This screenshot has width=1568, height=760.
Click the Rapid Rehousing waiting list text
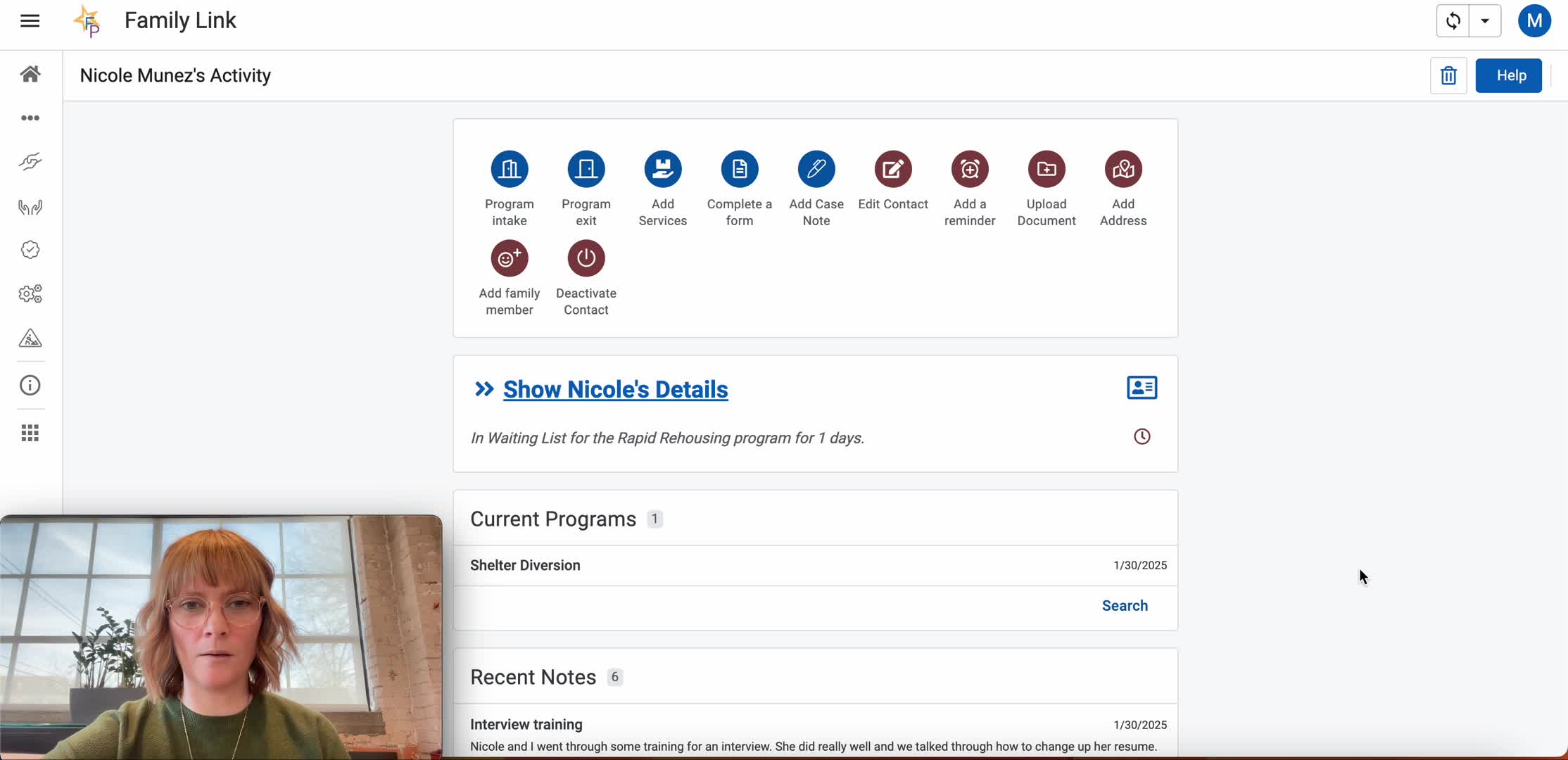pyautogui.click(x=667, y=438)
